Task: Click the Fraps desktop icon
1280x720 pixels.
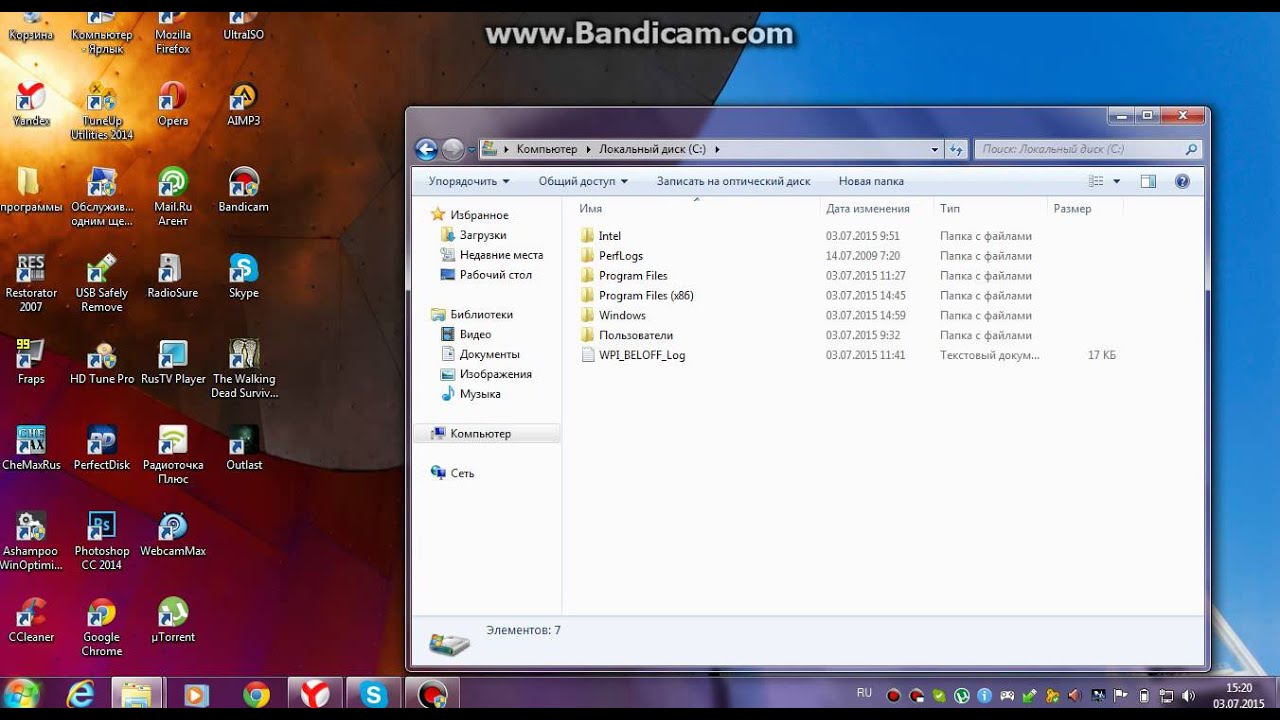Action: pos(30,363)
